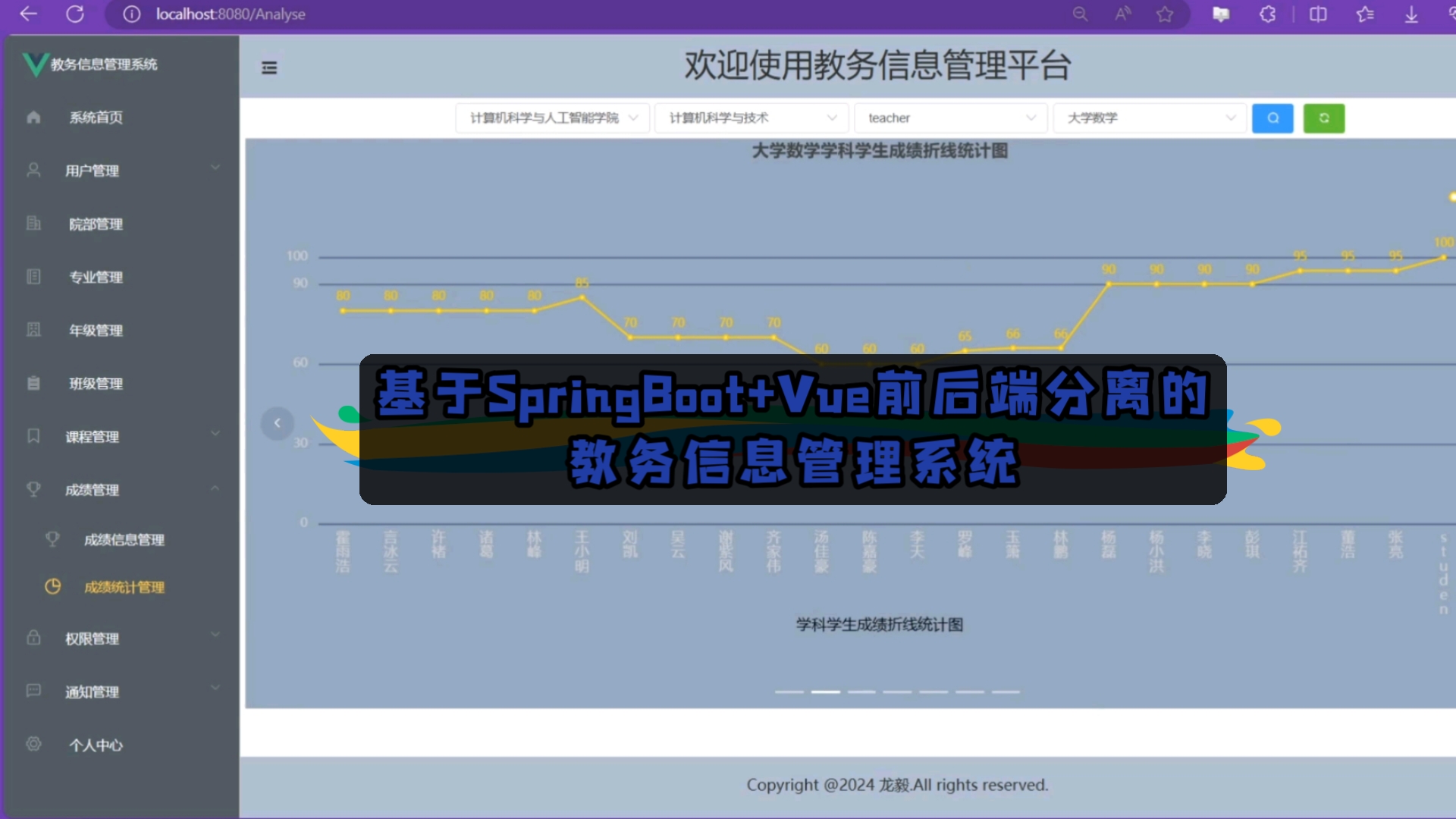This screenshot has width=1456, height=819.
Task: Click the 班级管理 sidebar icon
Action: 35,383
